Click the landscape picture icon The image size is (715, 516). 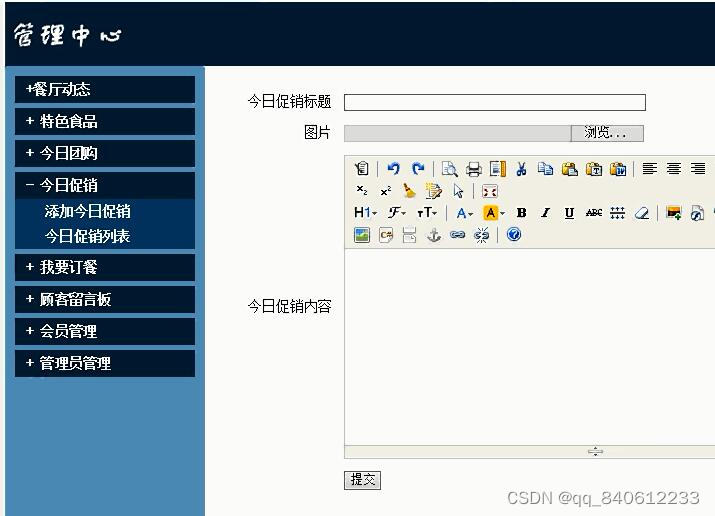tap(362, 235)
